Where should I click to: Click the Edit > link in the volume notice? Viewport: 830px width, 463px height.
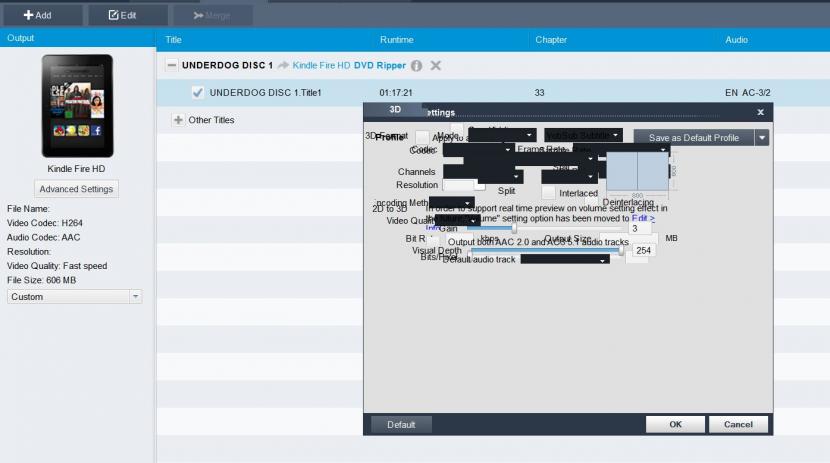(x=643, y=218)
